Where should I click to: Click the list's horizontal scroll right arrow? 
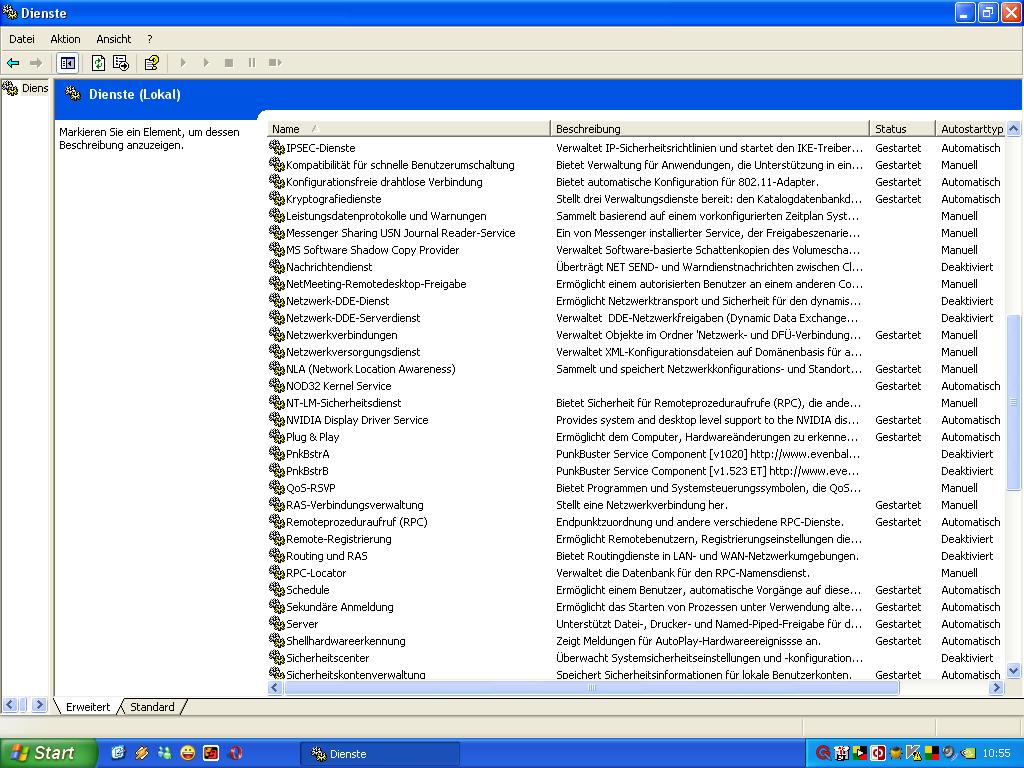point(997,687)
